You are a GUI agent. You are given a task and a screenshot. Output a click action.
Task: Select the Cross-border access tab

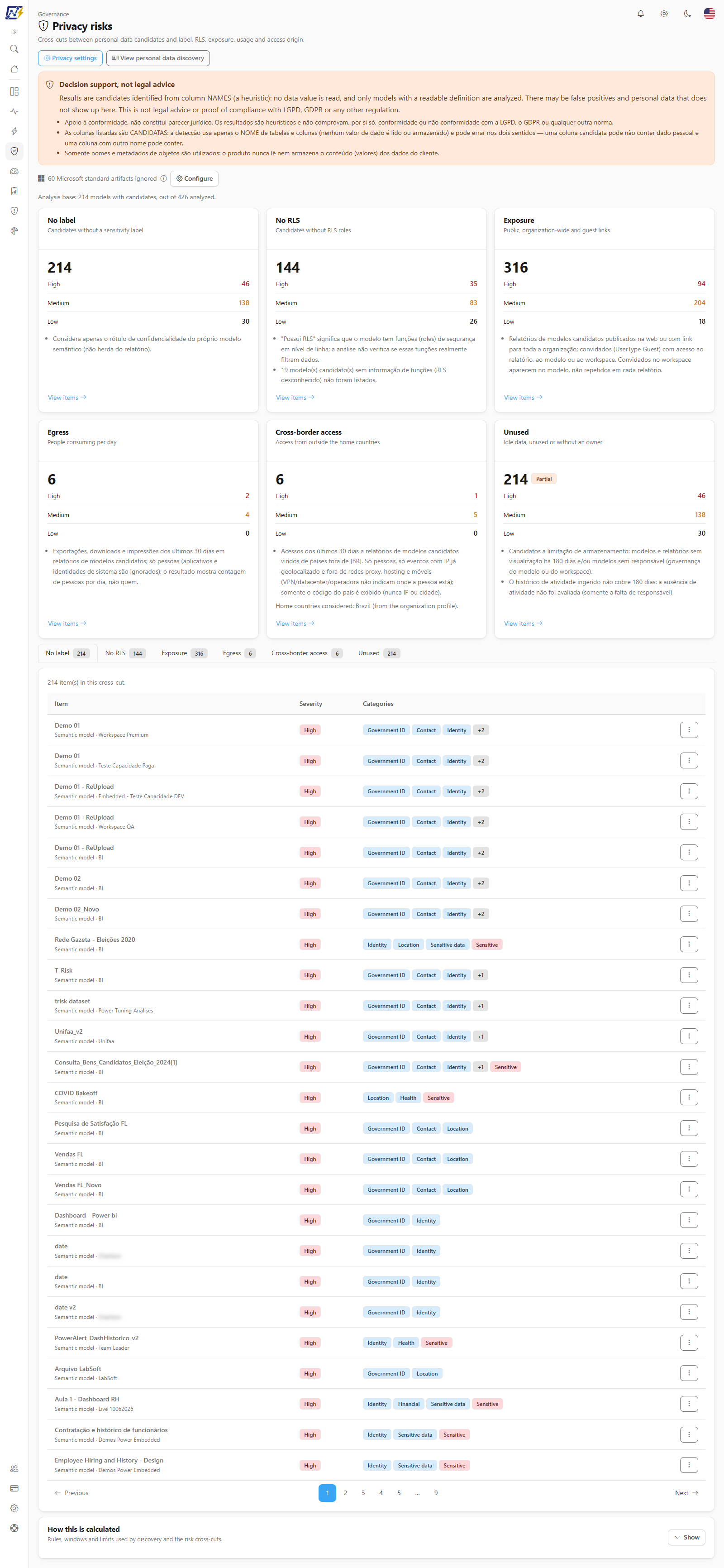307,653
